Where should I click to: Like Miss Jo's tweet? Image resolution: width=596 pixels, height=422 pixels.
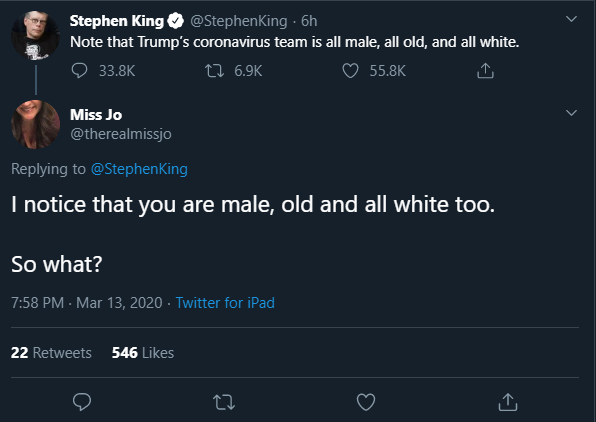(x=366, y=402)
